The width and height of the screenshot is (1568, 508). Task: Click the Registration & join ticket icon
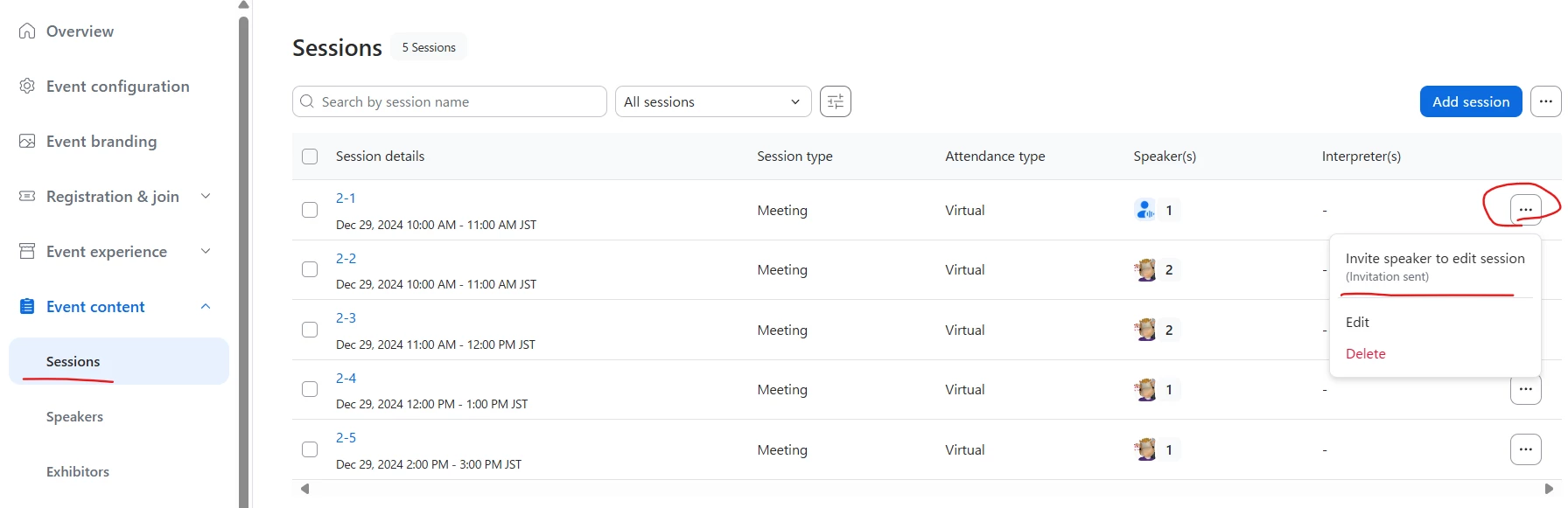(27, 196)
